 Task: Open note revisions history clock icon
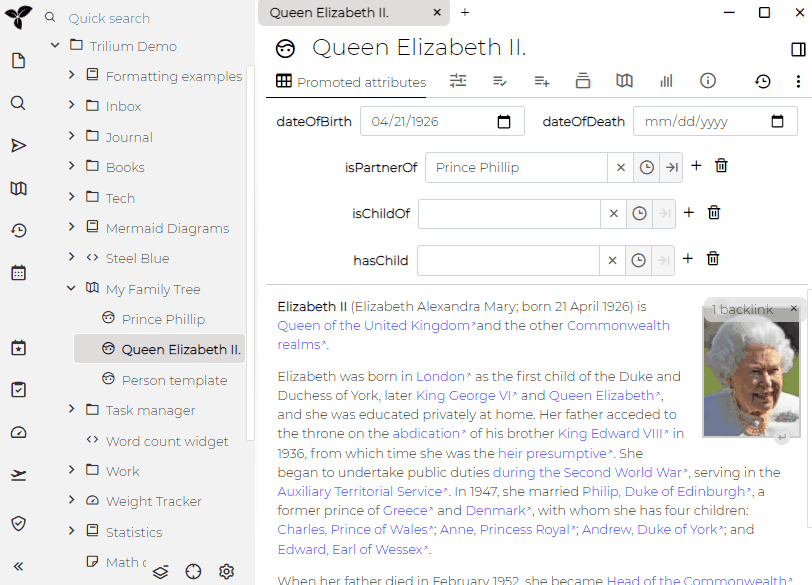[x=763, y=81]
